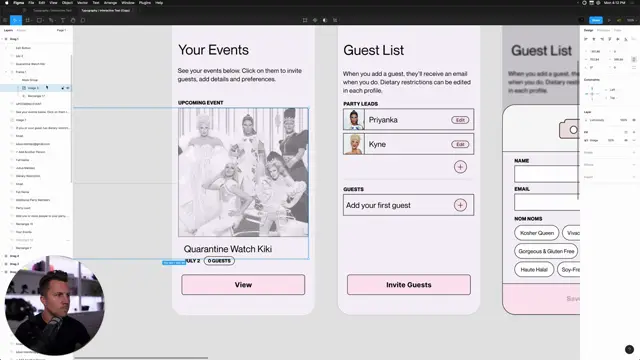Click the fill styles grid icon
Viewport: 640px width, 360px height.
(x=626, y=132)
